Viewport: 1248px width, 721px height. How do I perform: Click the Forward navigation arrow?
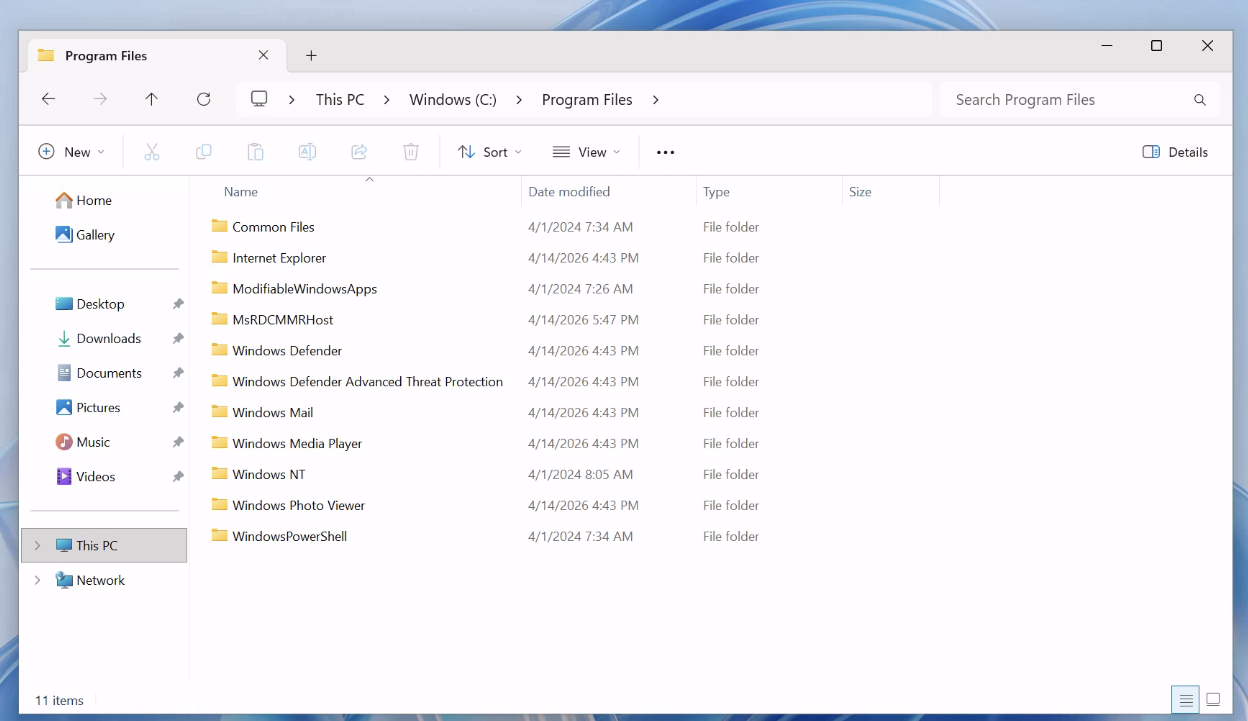pyautogui.click(x=100, y=99)
